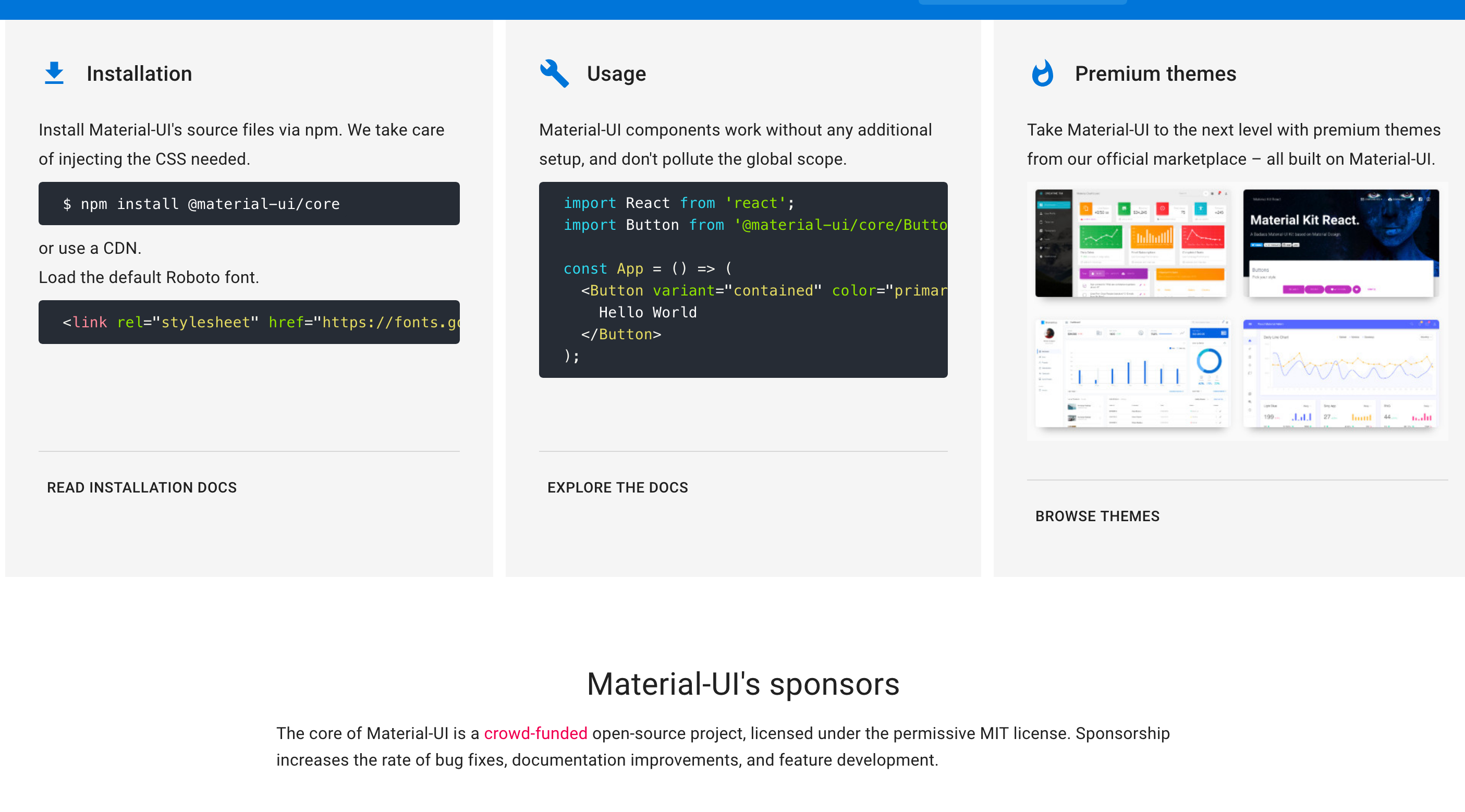Click 'Load the default Roboto font.' text
The image size is (1465, 812).
[149, 277]
